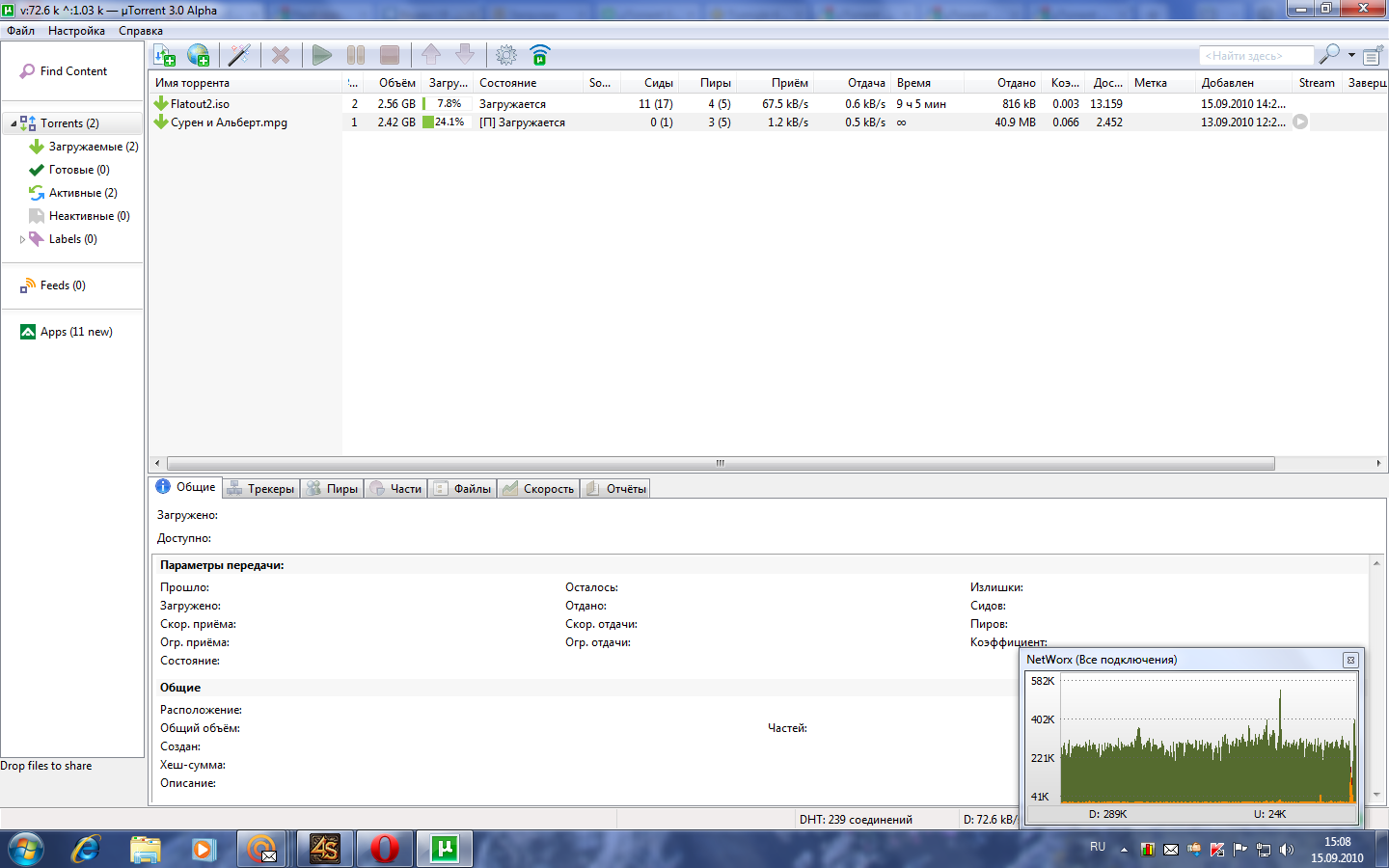Click the horizontal scrollbar of the torrent list
1389x868 pixels.
coord(721,463)
